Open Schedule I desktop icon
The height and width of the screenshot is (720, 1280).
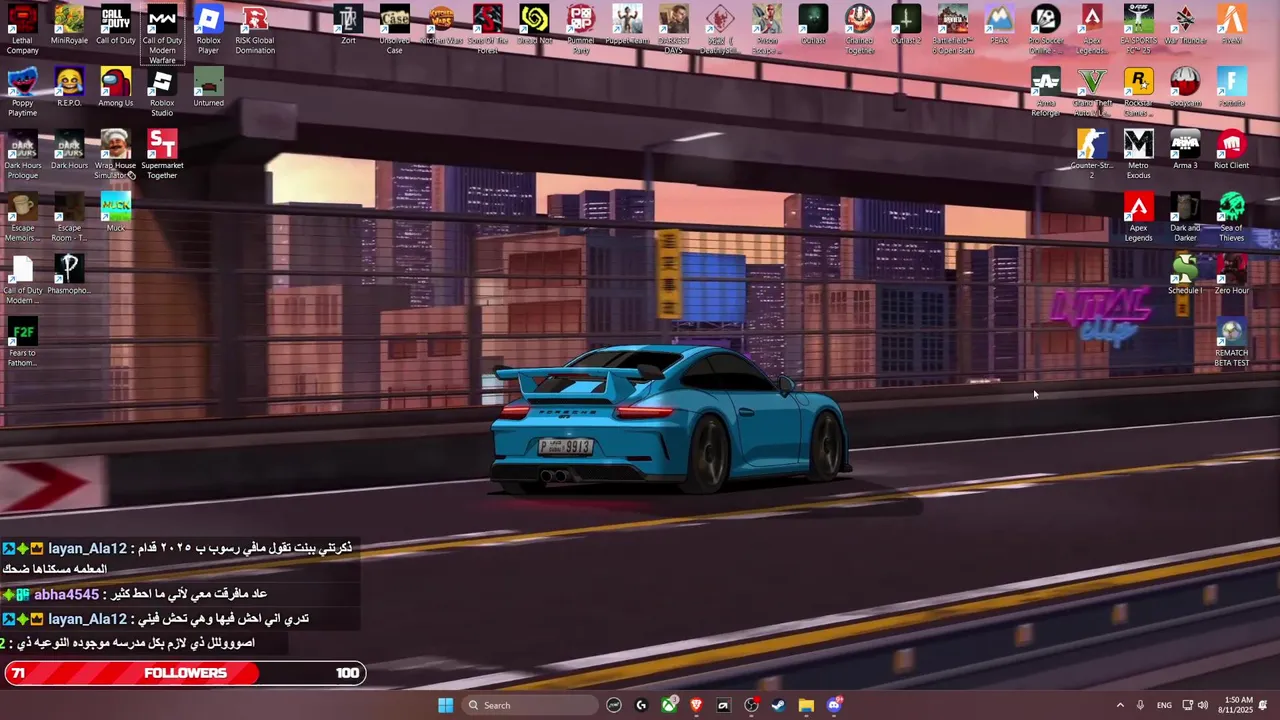pyautogui.click(x=1185, y=275)
